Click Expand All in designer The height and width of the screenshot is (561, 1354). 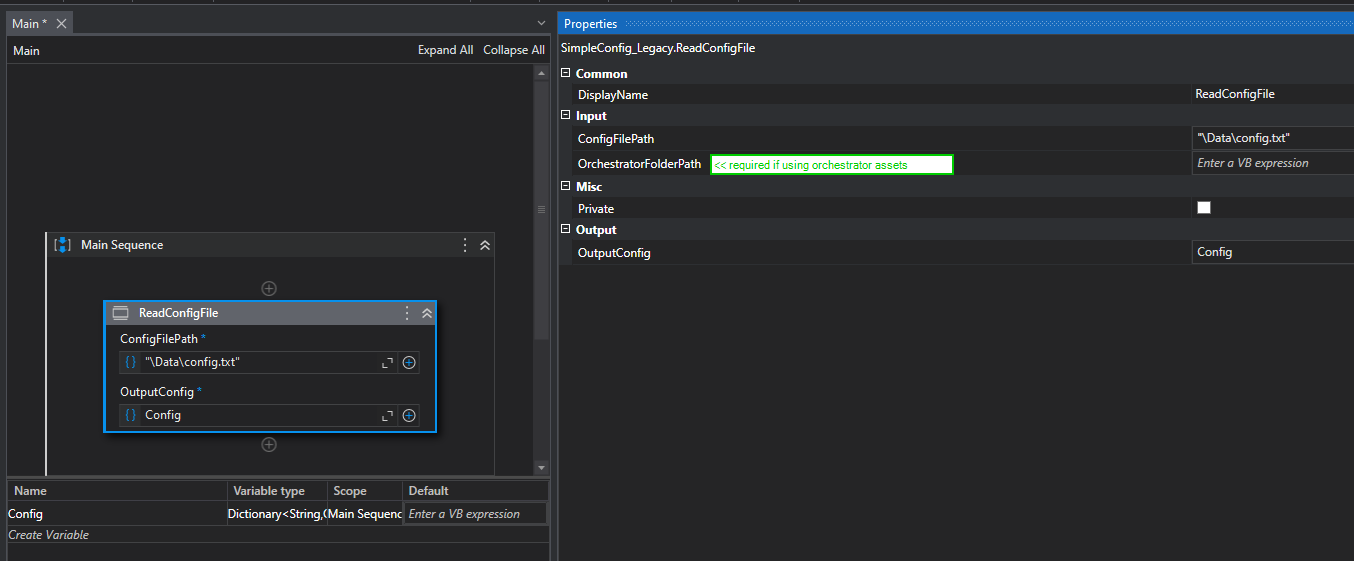(445, 50)
